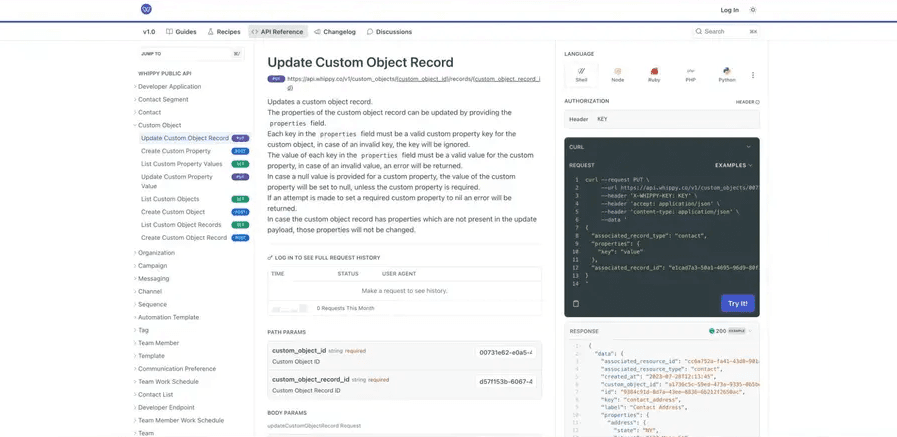The height and width of the screenshot is (437, 897).
Task: Collapse the CURL panel chevron
Action: coord(748,147)
